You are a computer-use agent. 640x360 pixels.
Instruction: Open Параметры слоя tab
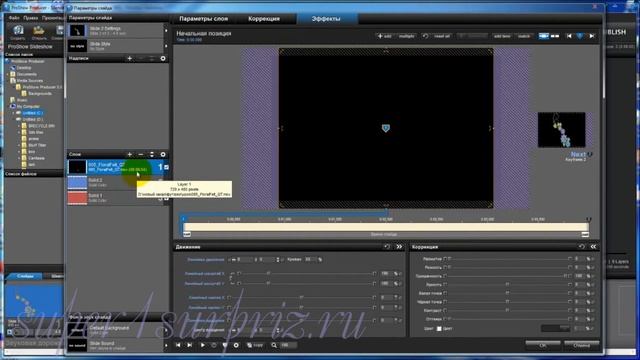(203, 19)
